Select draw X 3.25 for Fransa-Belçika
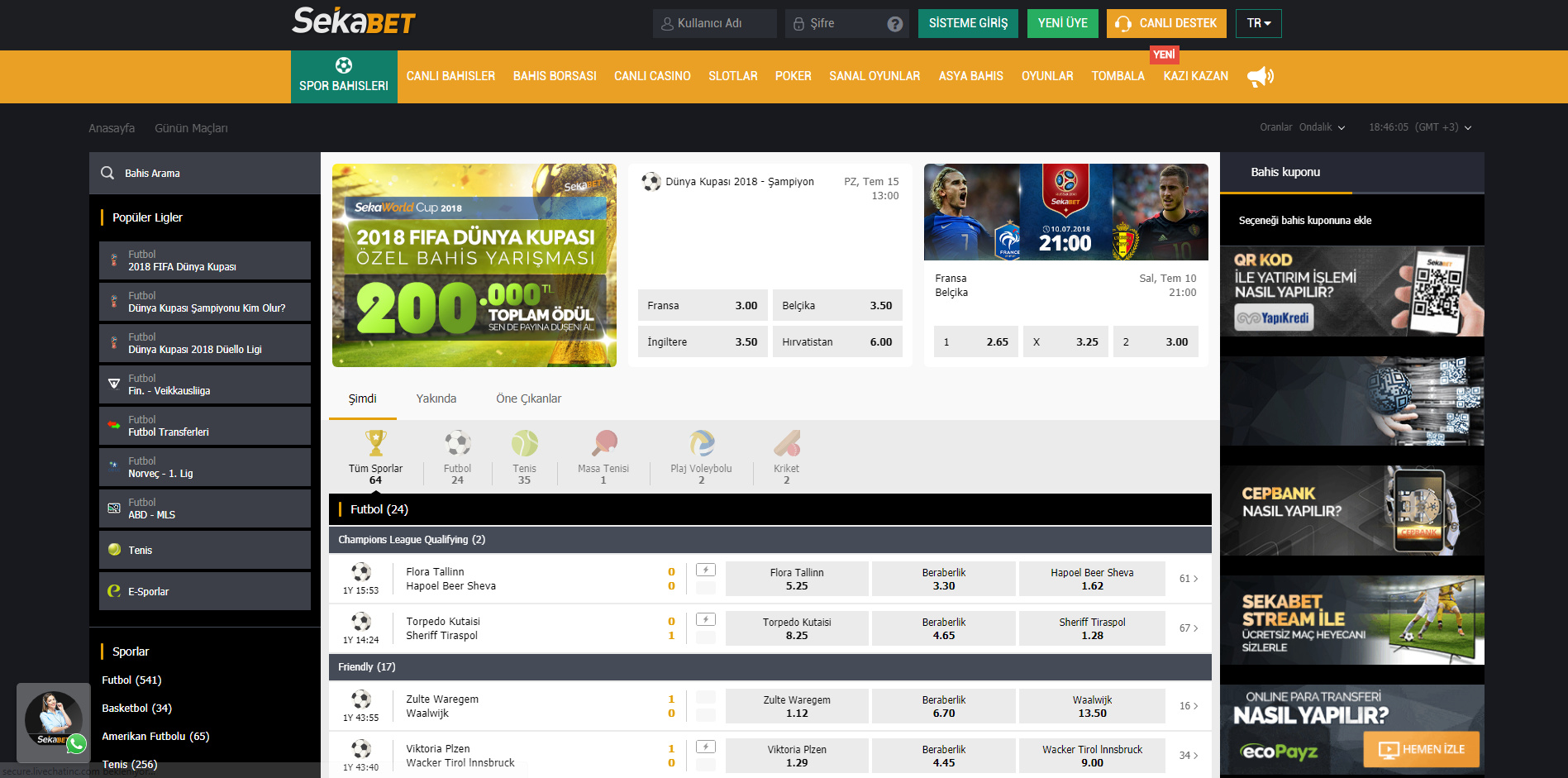Viewport: 1568px width, 778px height. (x=1065, y=341)
